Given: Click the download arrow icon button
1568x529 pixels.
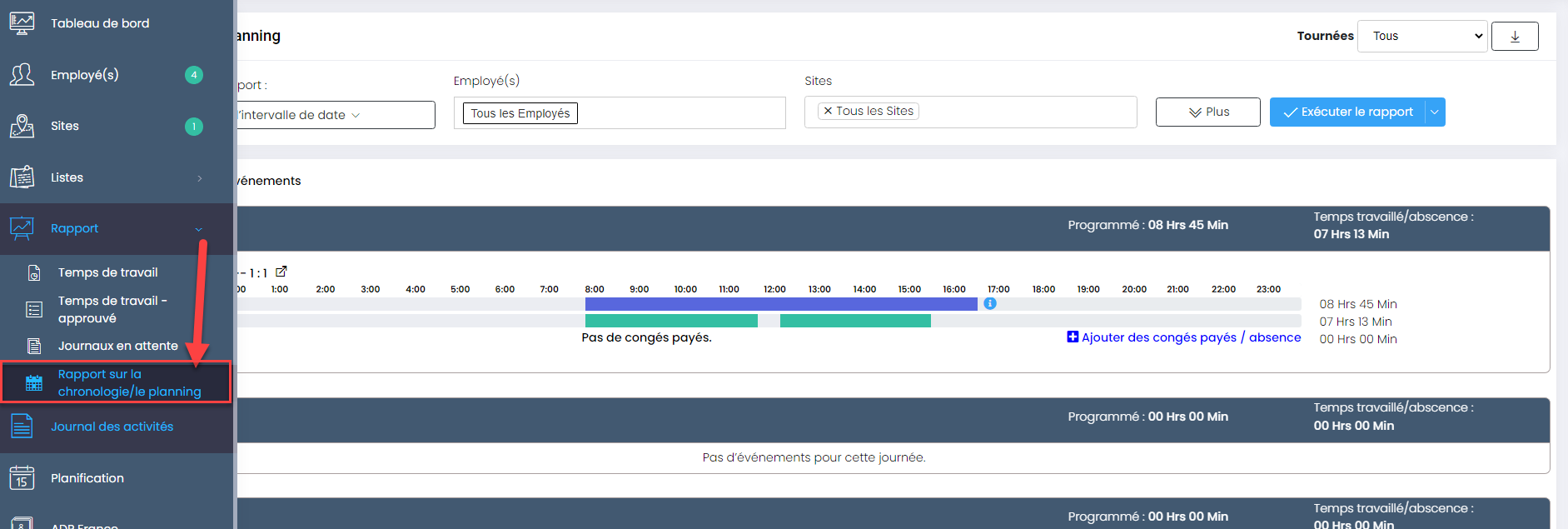Looking at the screenshot, I should click(x=1514, y=37).
